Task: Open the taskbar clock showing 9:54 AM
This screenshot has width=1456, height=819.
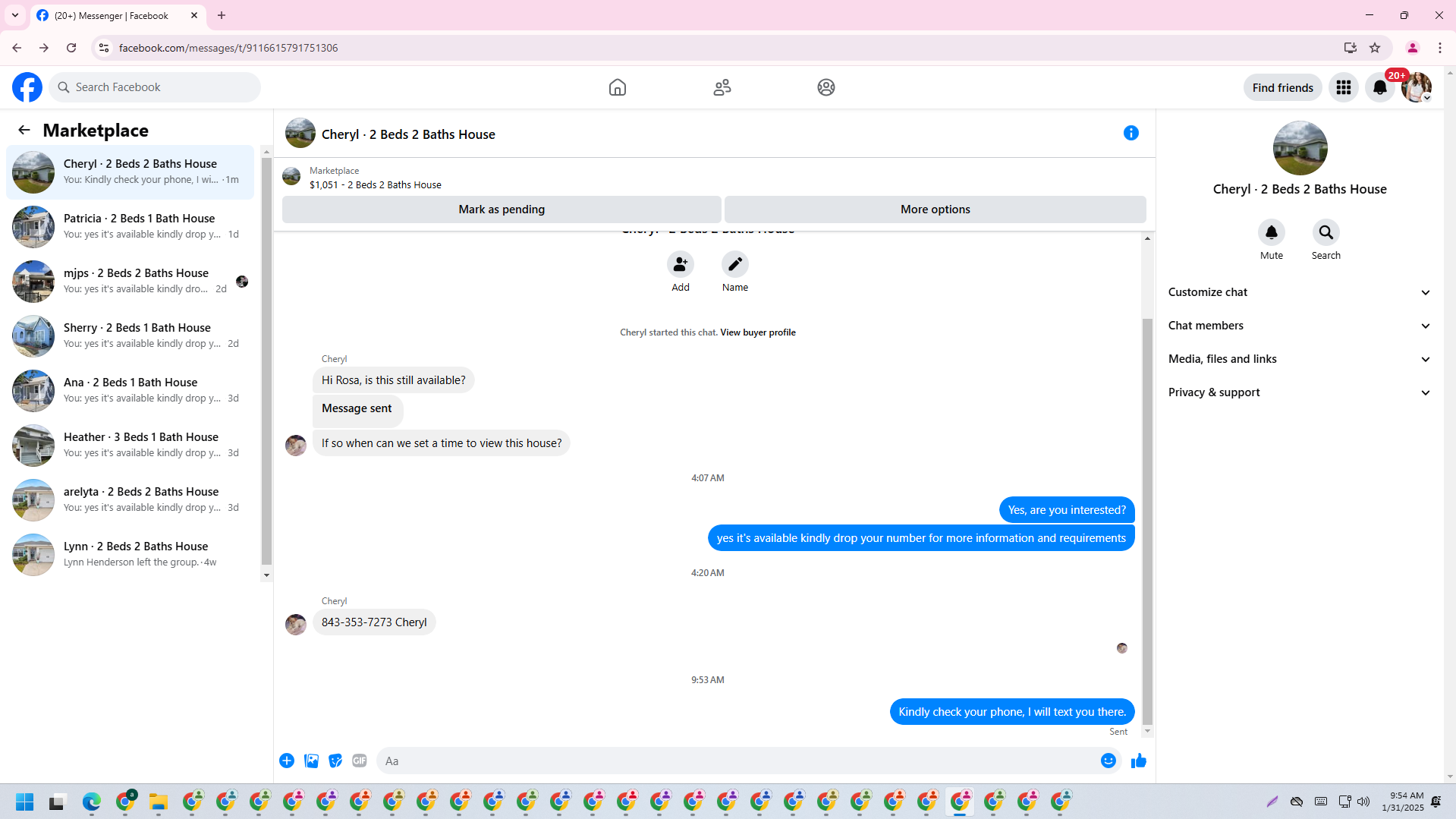Action: (x=1403, y=802)
